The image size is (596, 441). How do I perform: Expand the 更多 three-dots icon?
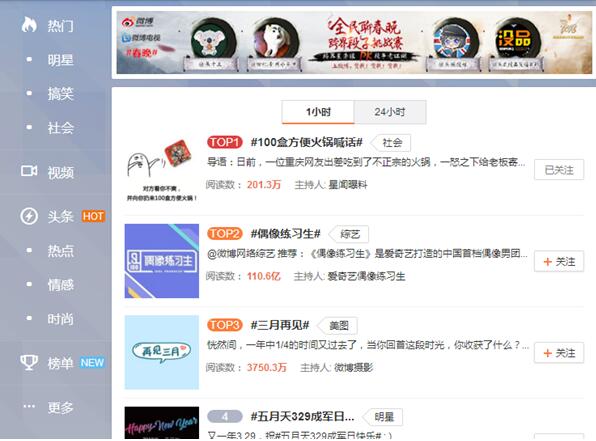(29, 406)
